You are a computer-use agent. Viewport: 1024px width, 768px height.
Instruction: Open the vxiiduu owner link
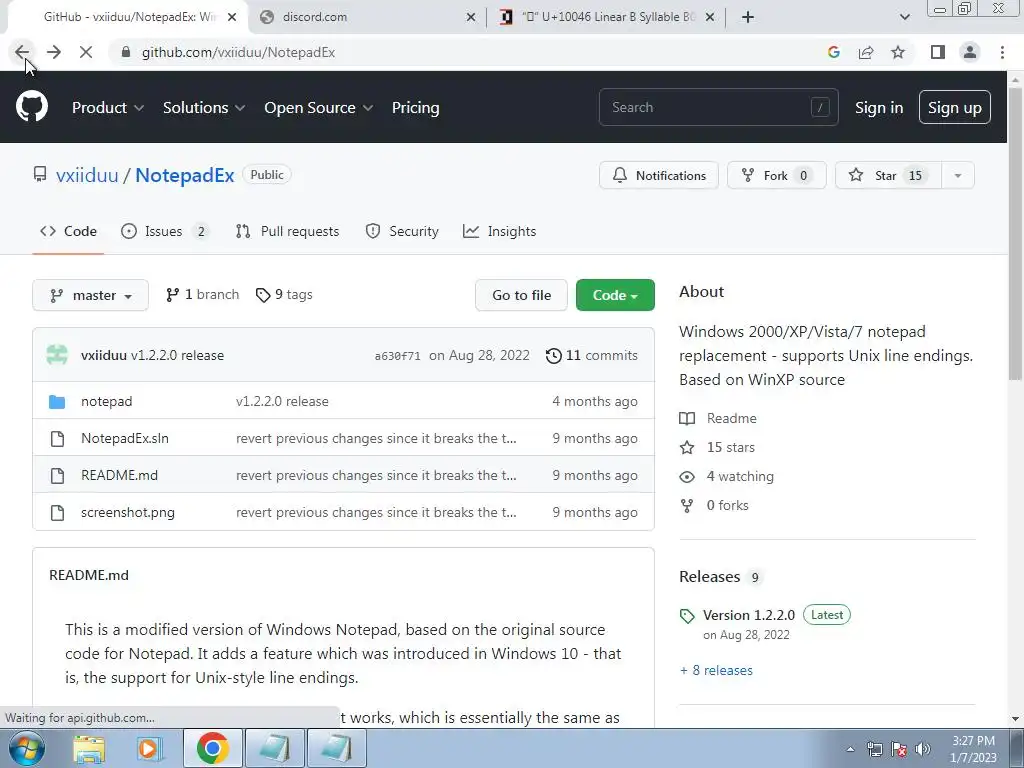click(87, 175)
